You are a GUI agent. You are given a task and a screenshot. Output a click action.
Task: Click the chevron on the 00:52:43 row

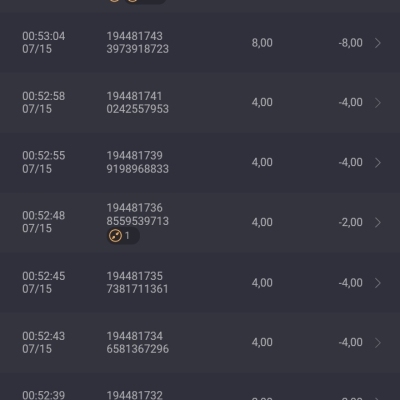tap(378, 343)
